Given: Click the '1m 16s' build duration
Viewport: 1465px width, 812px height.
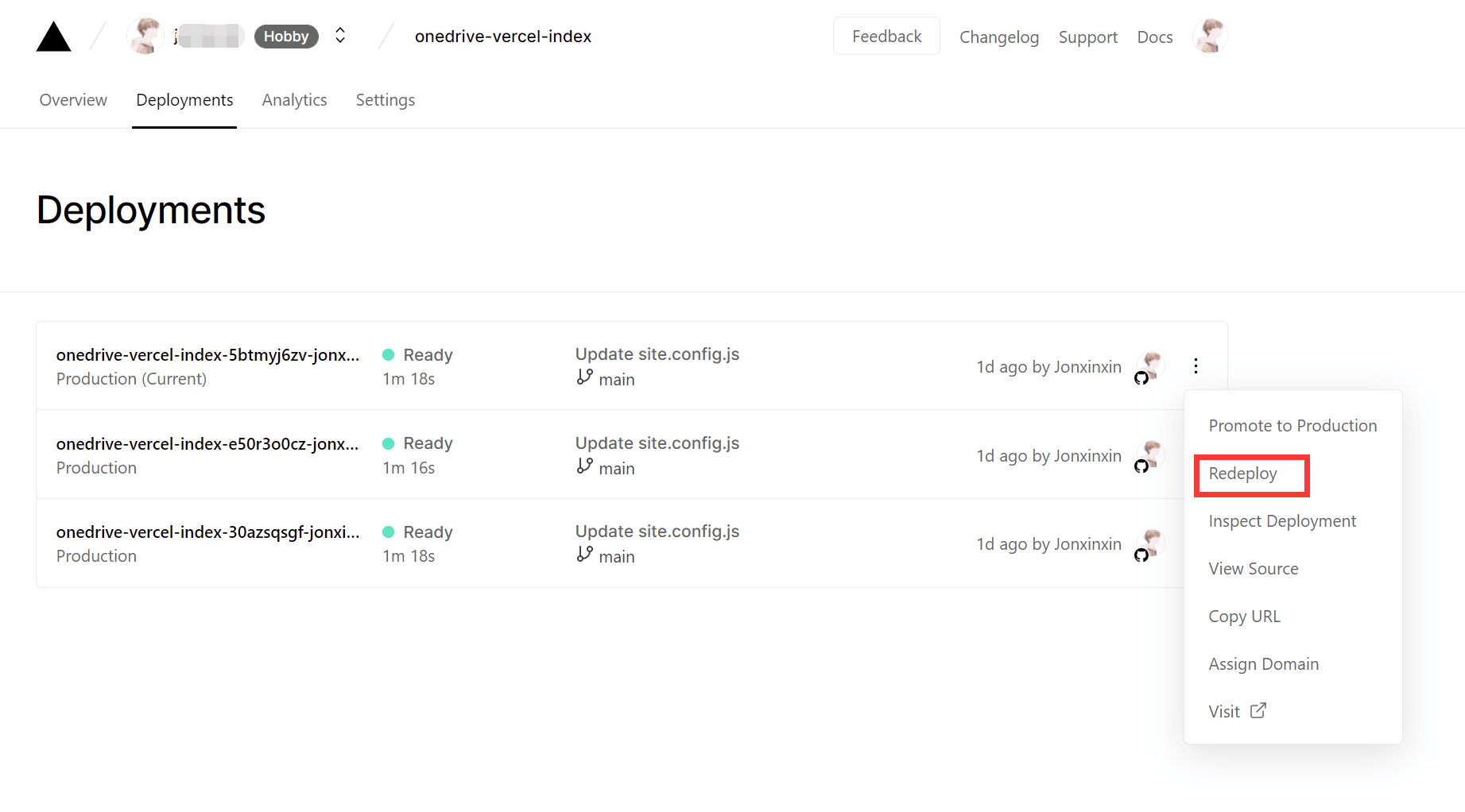Looking at the screenshot, I should tap(409, 468).
